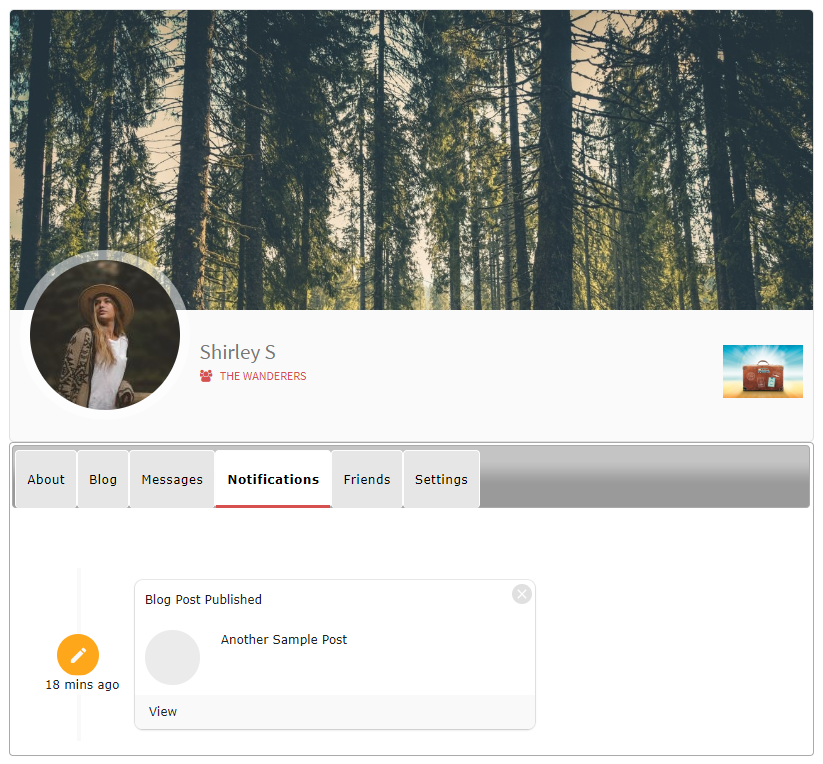The width and height of the screenshot is (823, 764).
Task: Click the orange pencil notification icon
Action: click(x=78, y=655)
